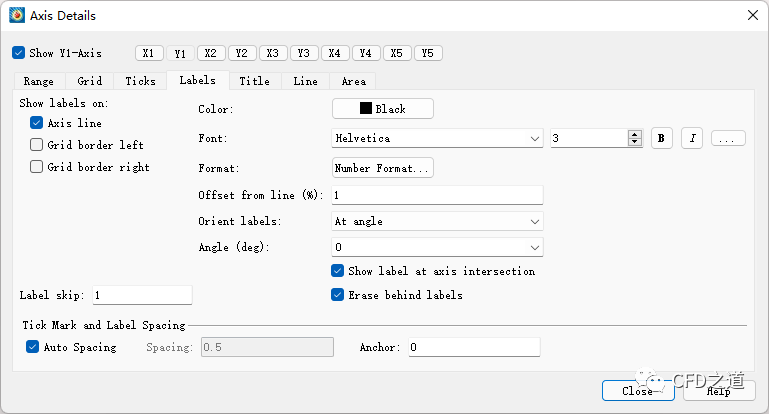
Task: Select the Y2 axis button
Action: (x=242, y=53)
